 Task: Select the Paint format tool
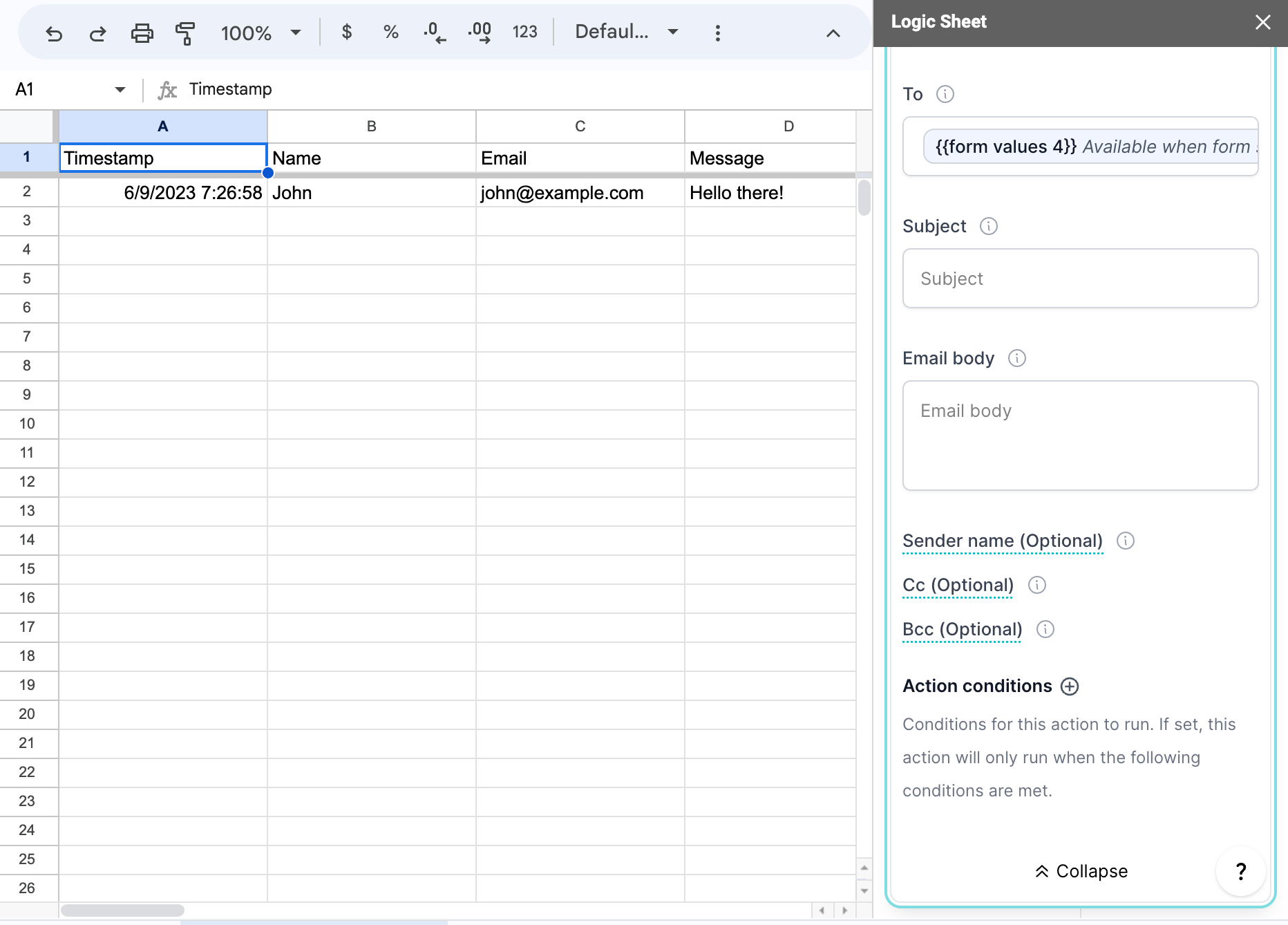click(184, 32)
